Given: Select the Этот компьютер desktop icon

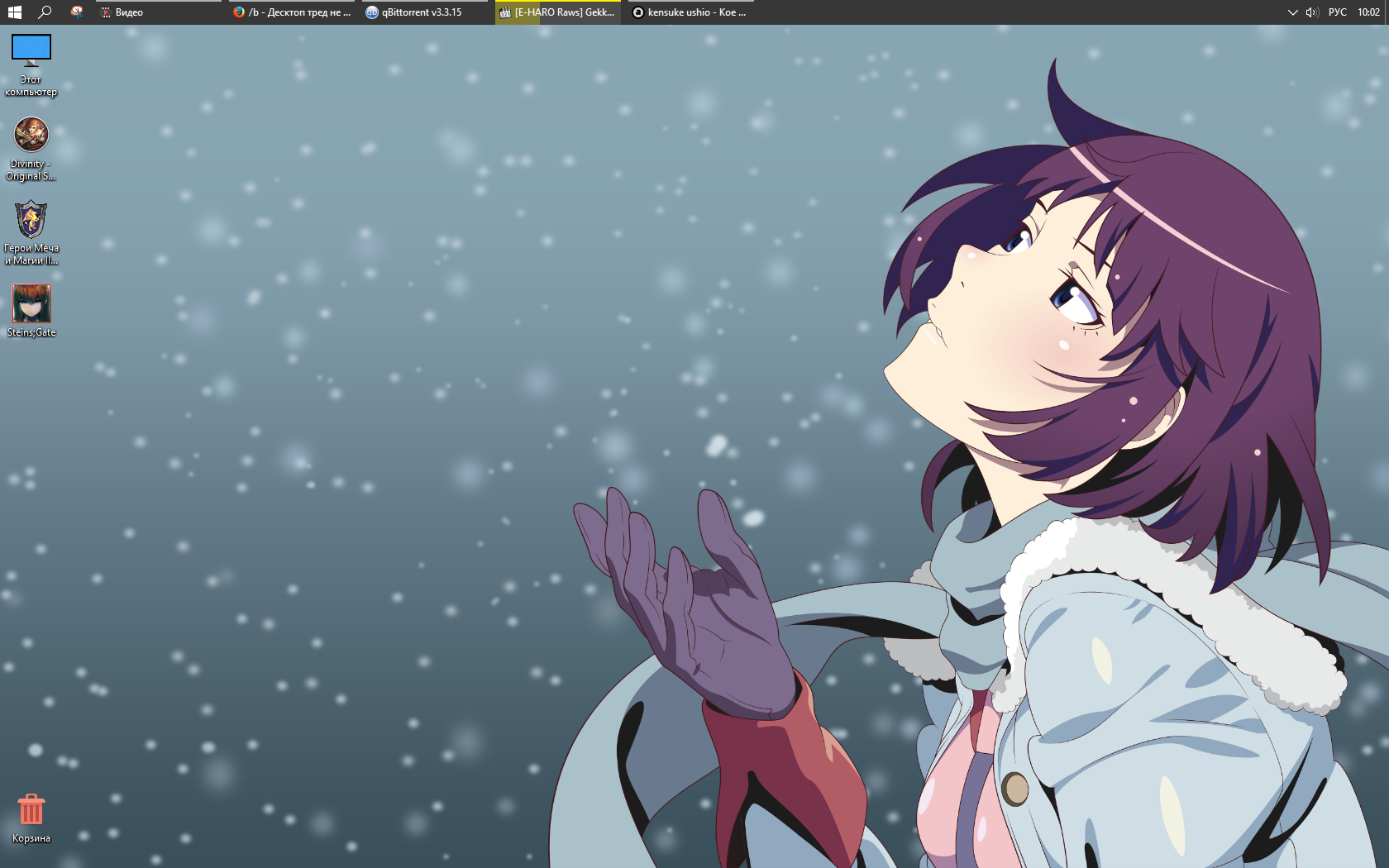Looking at the screenshot, I should (x=31, y=65).
